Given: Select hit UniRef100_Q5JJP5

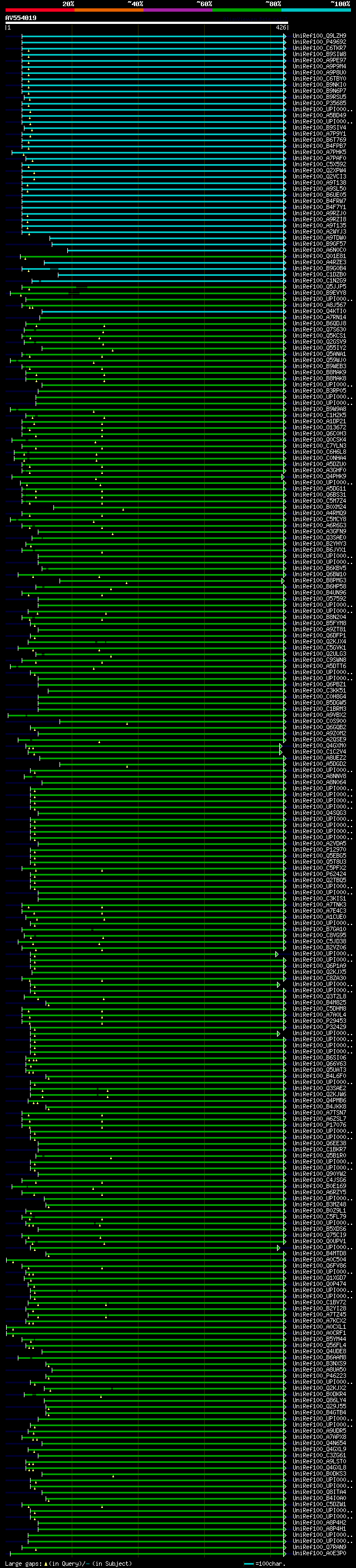Looking at the screenshot, I should tap(319, 286).
